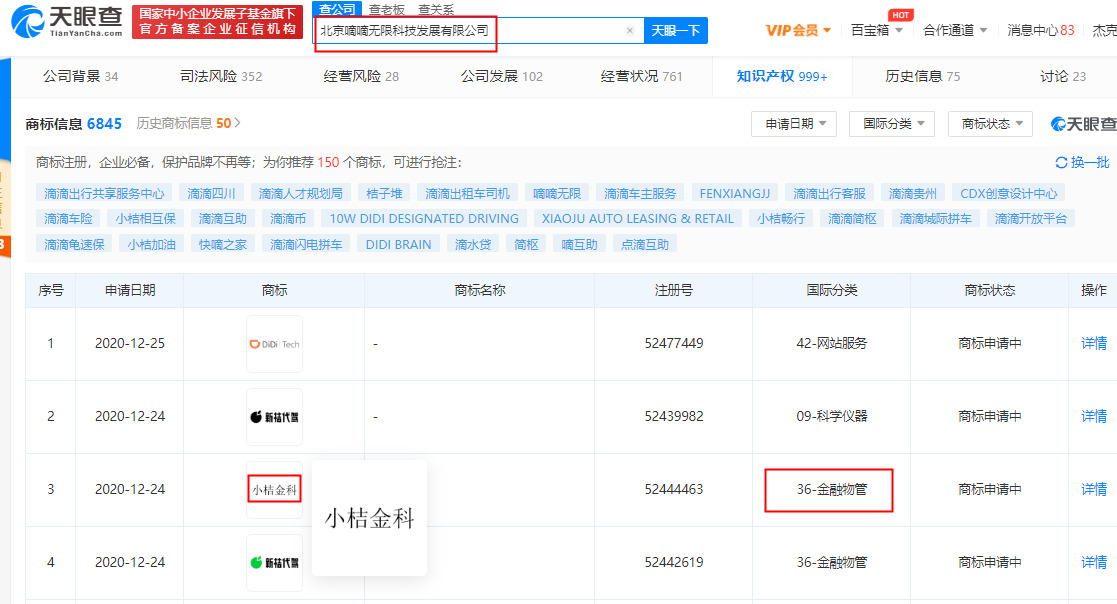Clear the search box with X icon
This screenshot has width=1117, height=604.
[630, 31]
